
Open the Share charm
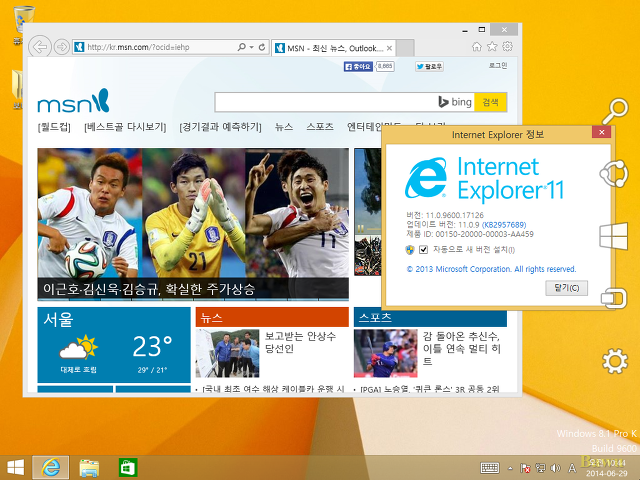point(614,174)
